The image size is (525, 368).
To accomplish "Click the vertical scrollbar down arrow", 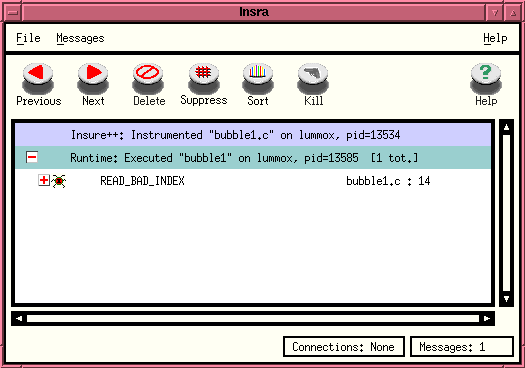I will point(506,299).
